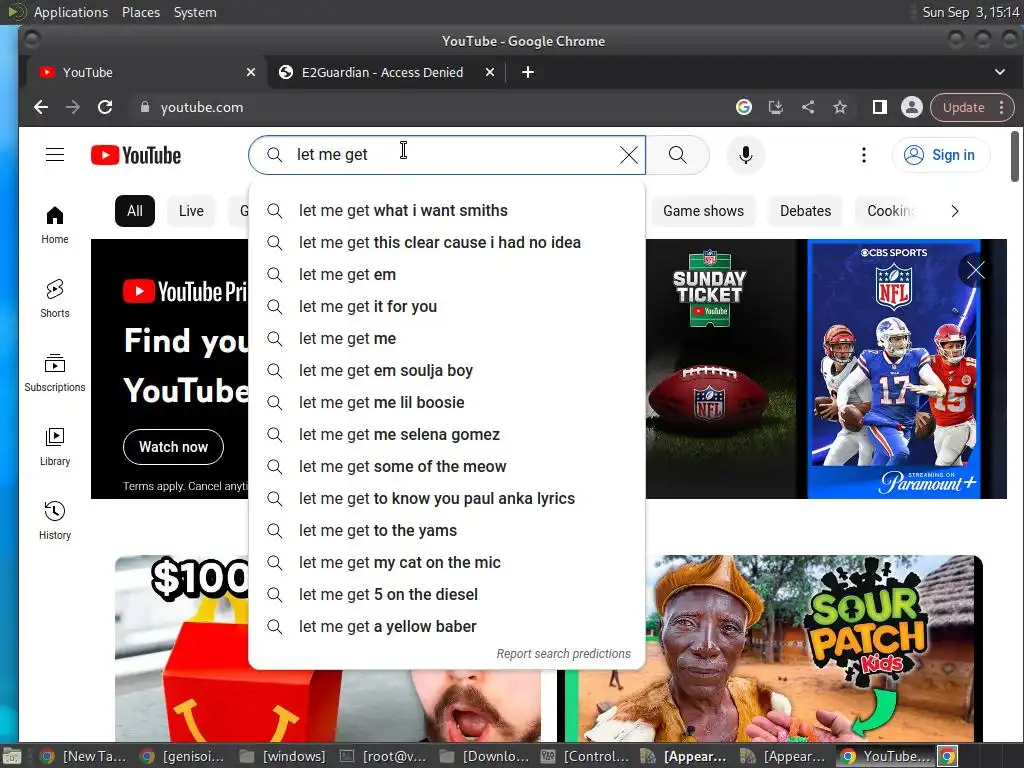This screenshot has width=1024, height=768.
Task: Open the Applications menu
Action: [71, 12]
